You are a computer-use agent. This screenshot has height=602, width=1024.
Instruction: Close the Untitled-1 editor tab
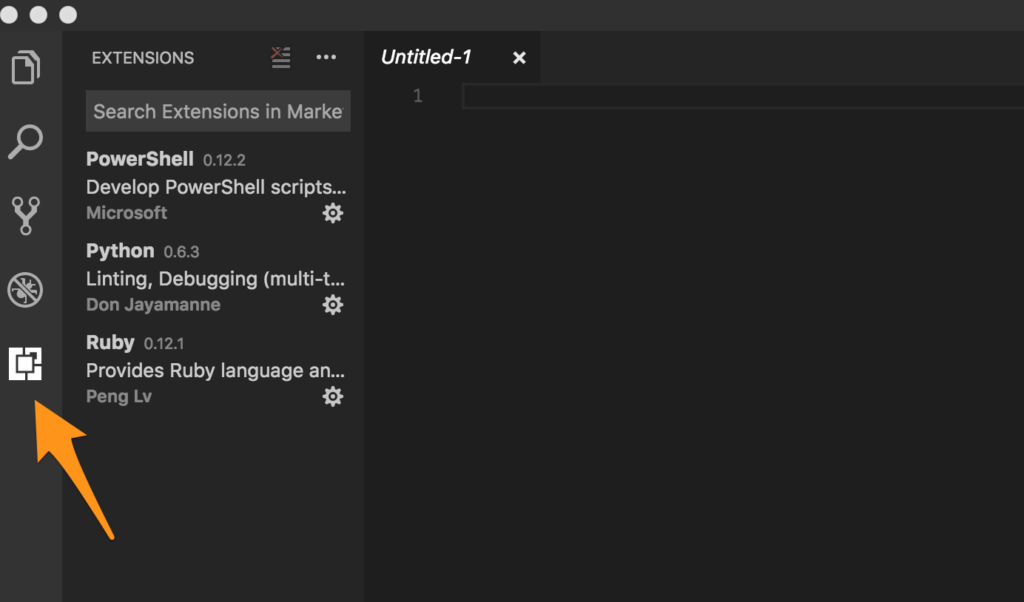(x=519, y=58)
